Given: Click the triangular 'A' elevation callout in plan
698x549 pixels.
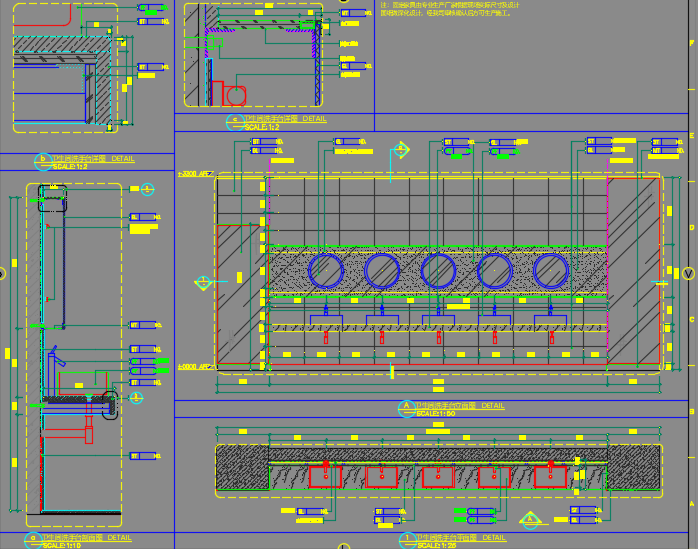Looking at the screenshot, I should (530, 520).
